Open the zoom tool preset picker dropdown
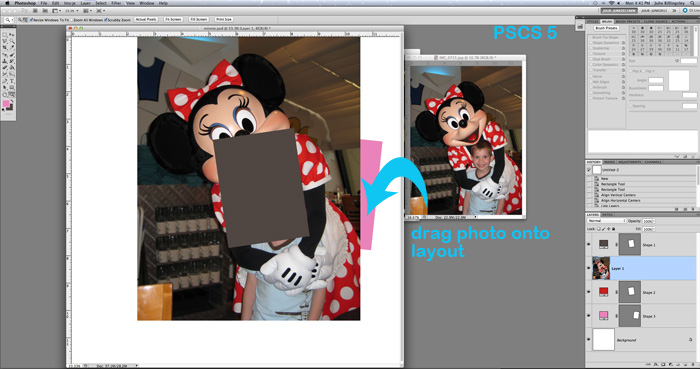This screenshot has width=700, height=369. click(8, 20)
